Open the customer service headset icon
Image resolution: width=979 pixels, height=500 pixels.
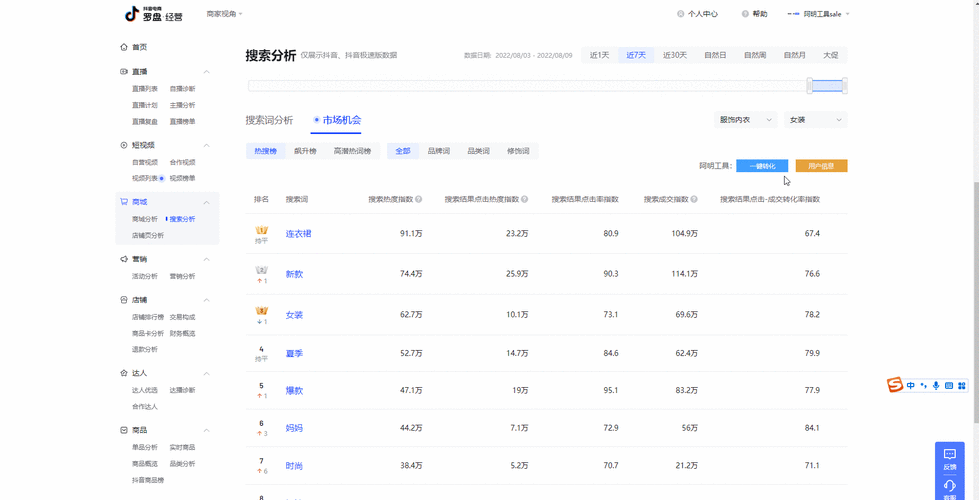950,485
